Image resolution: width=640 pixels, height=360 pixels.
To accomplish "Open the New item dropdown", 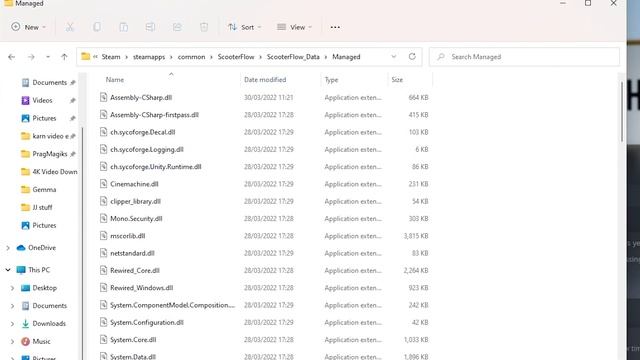I will (x=29, y=27).
